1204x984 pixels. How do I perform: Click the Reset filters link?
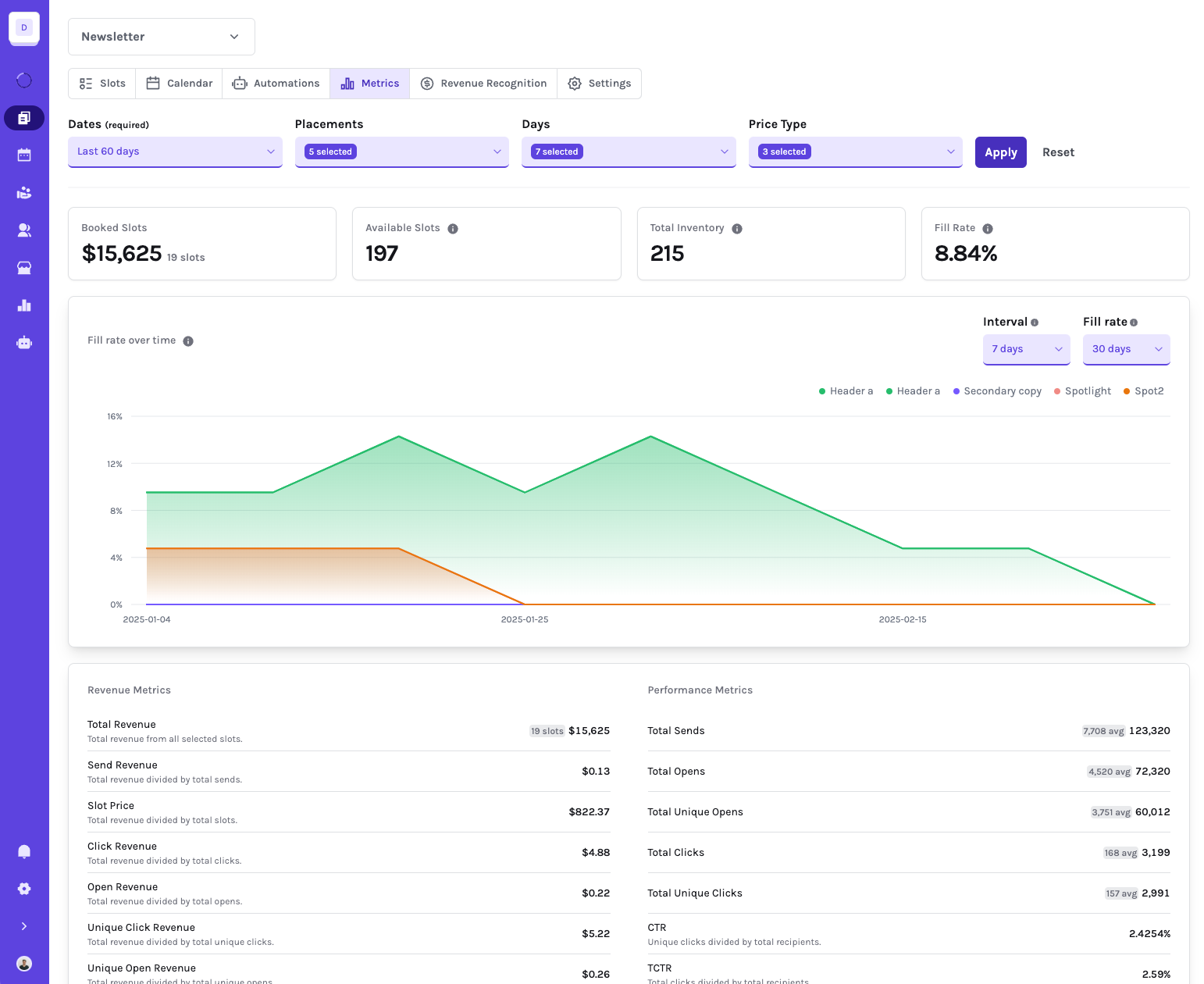pos(1058,152)
